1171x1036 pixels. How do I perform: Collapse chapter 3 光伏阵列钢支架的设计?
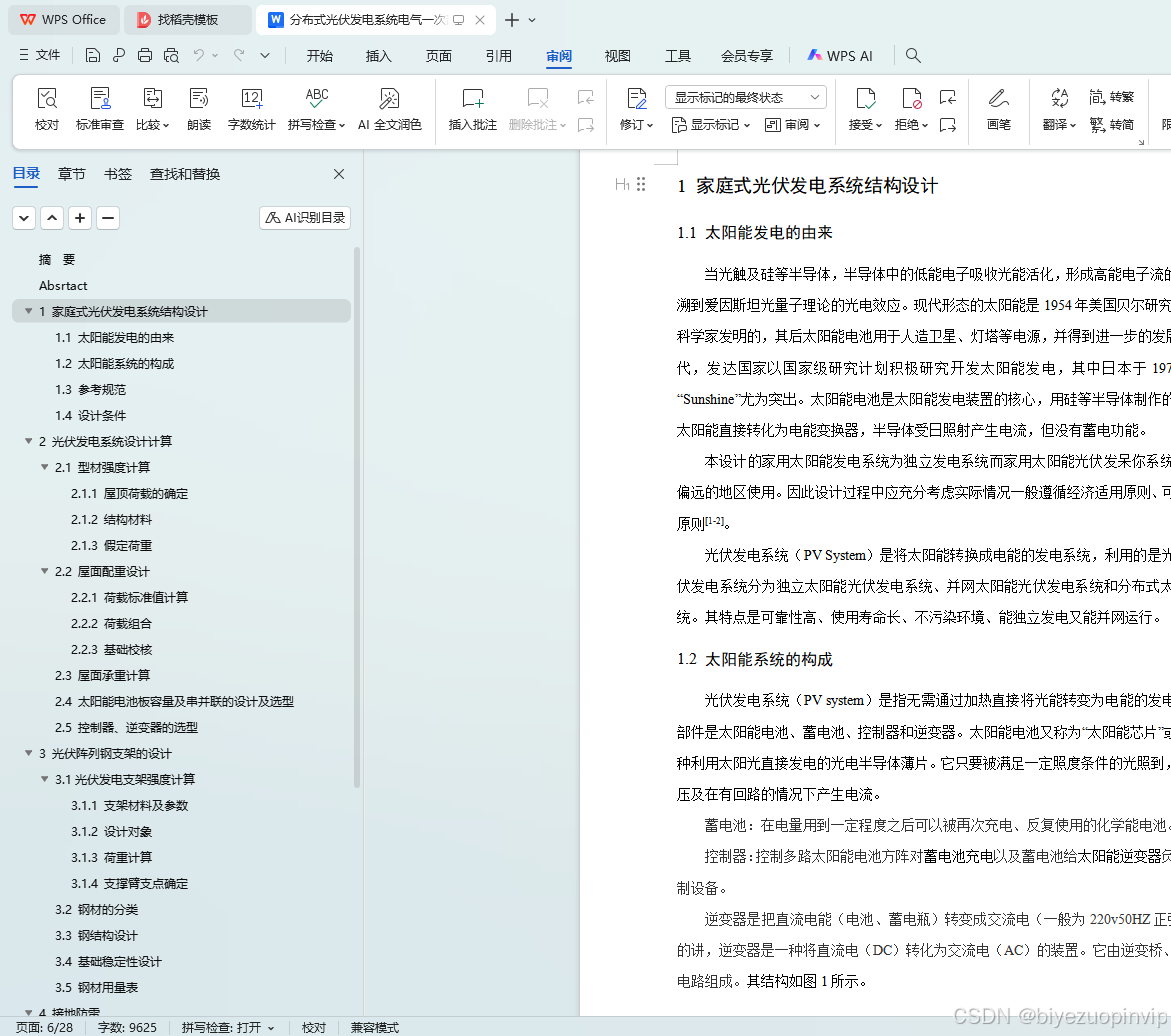[28, 753]
